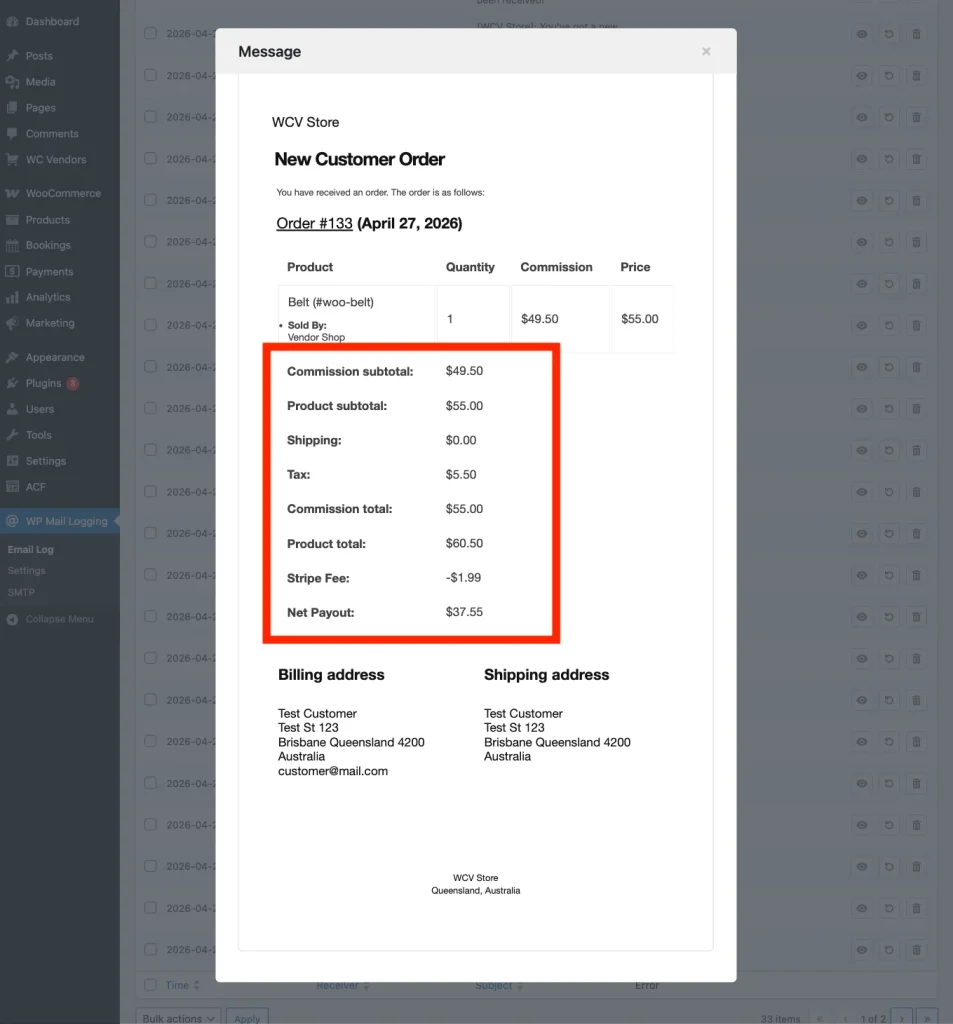Open Settings under WP Mail Logging

tap(27, 571)
